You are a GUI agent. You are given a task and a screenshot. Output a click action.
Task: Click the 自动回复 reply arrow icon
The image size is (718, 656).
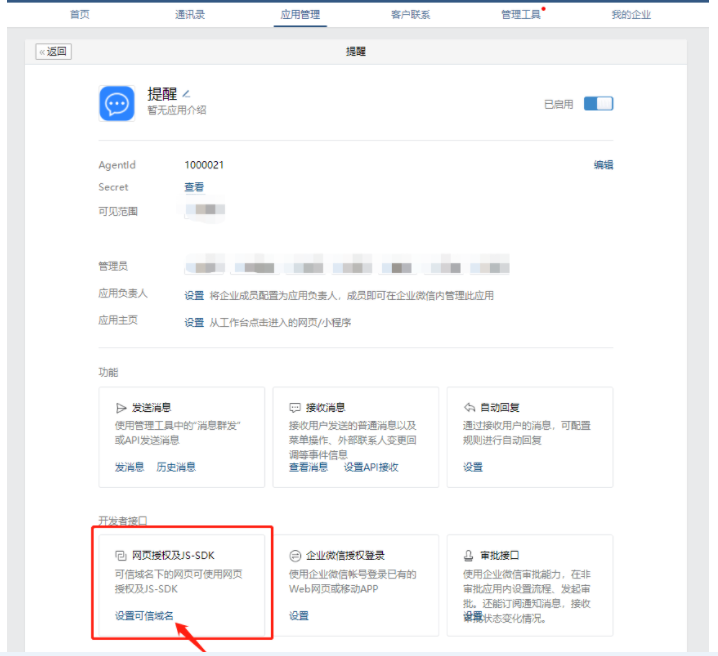click(x=469, y=408)
